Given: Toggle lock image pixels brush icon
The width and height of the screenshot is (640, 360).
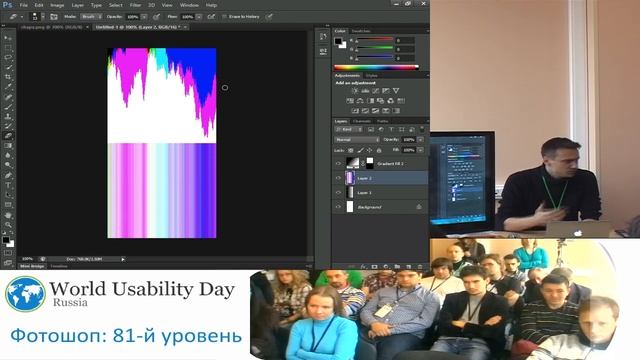Looking at the screenshot, I should [360, 150].
